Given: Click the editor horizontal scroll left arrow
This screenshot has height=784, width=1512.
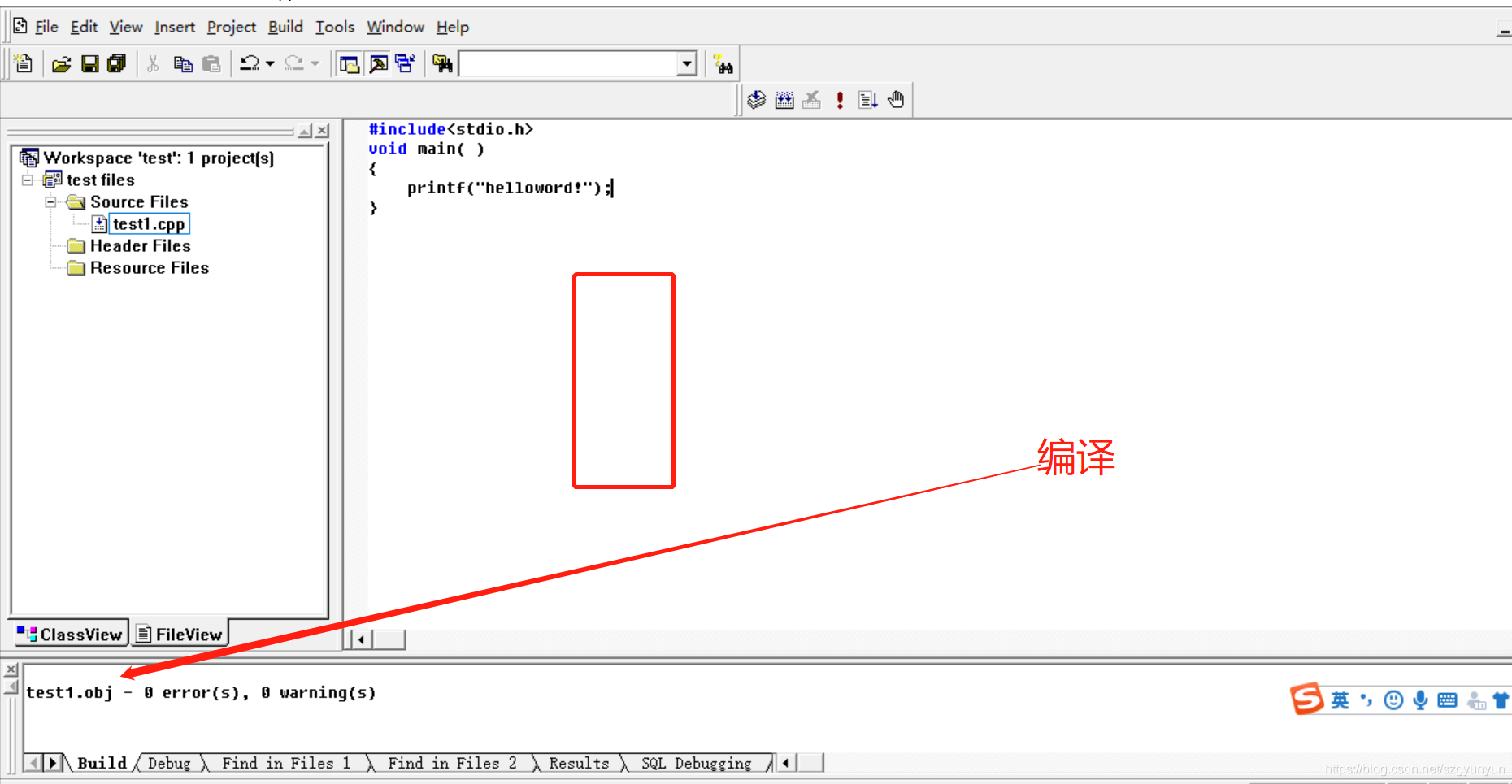Looking at the screenshot, I should click(361, 639).
